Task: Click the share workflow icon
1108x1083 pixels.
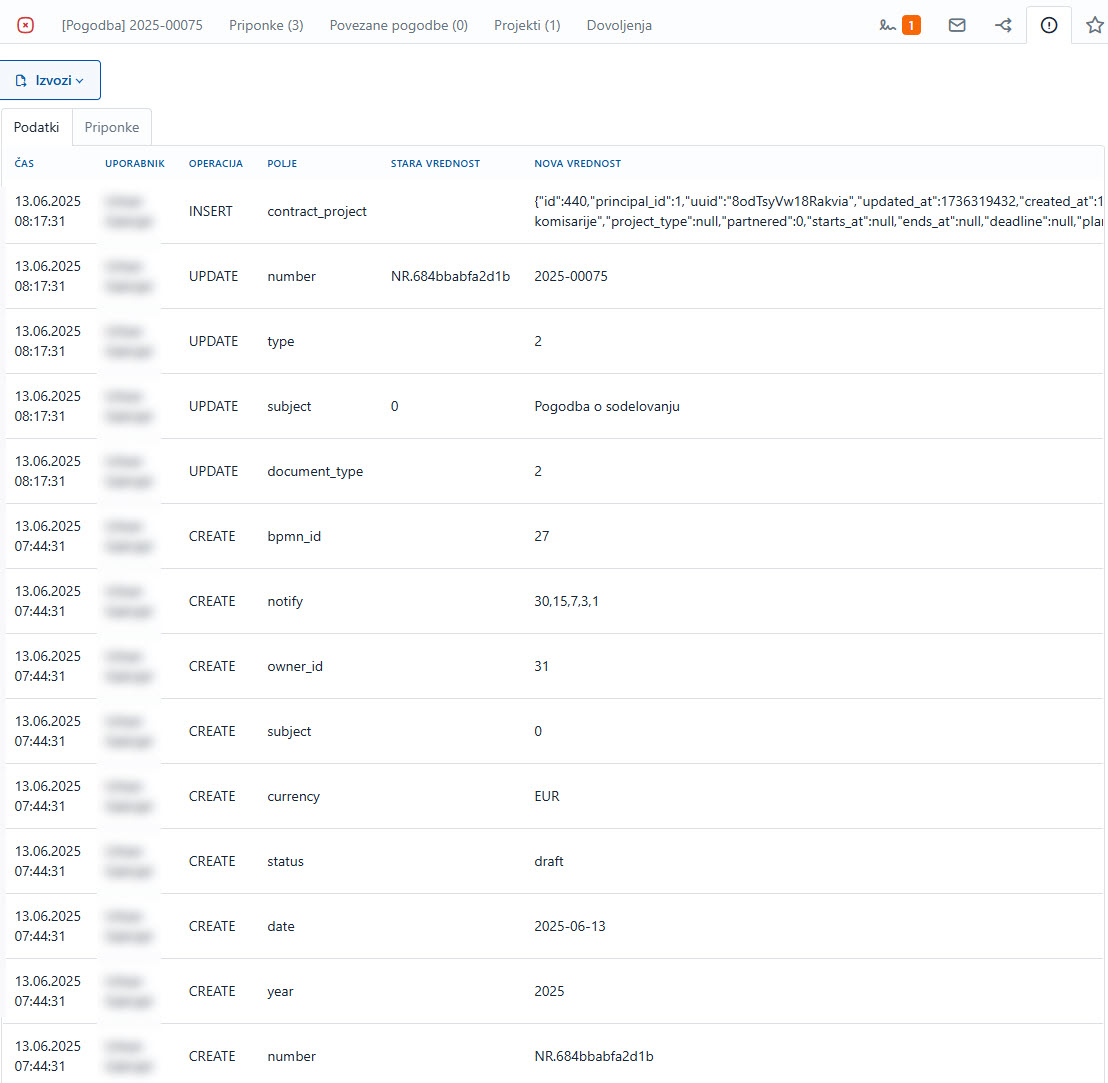Action: coord(1003,25)
